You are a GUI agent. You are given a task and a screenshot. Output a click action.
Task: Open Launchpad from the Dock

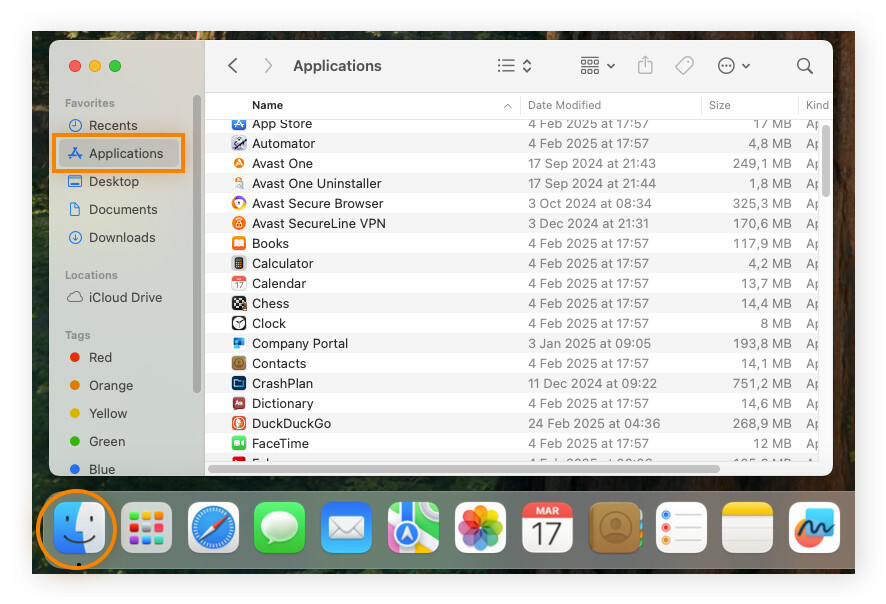pos(146,528)
